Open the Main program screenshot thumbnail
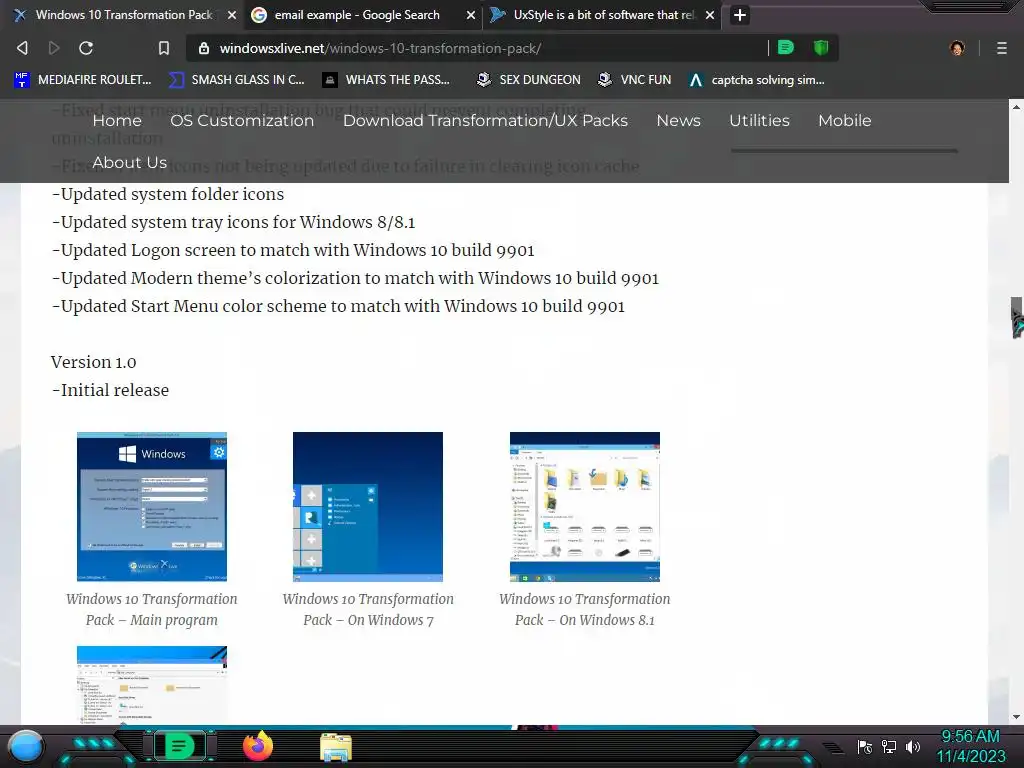 pyautogui.click(x=152, y=507)
